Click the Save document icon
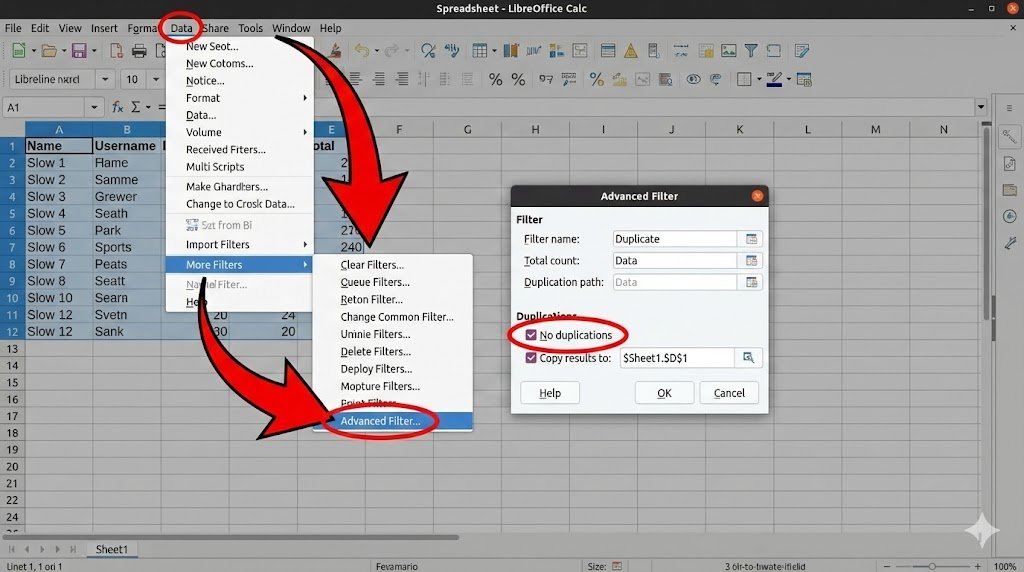This screenshot has height=572, width=1024. click(79, 50)
